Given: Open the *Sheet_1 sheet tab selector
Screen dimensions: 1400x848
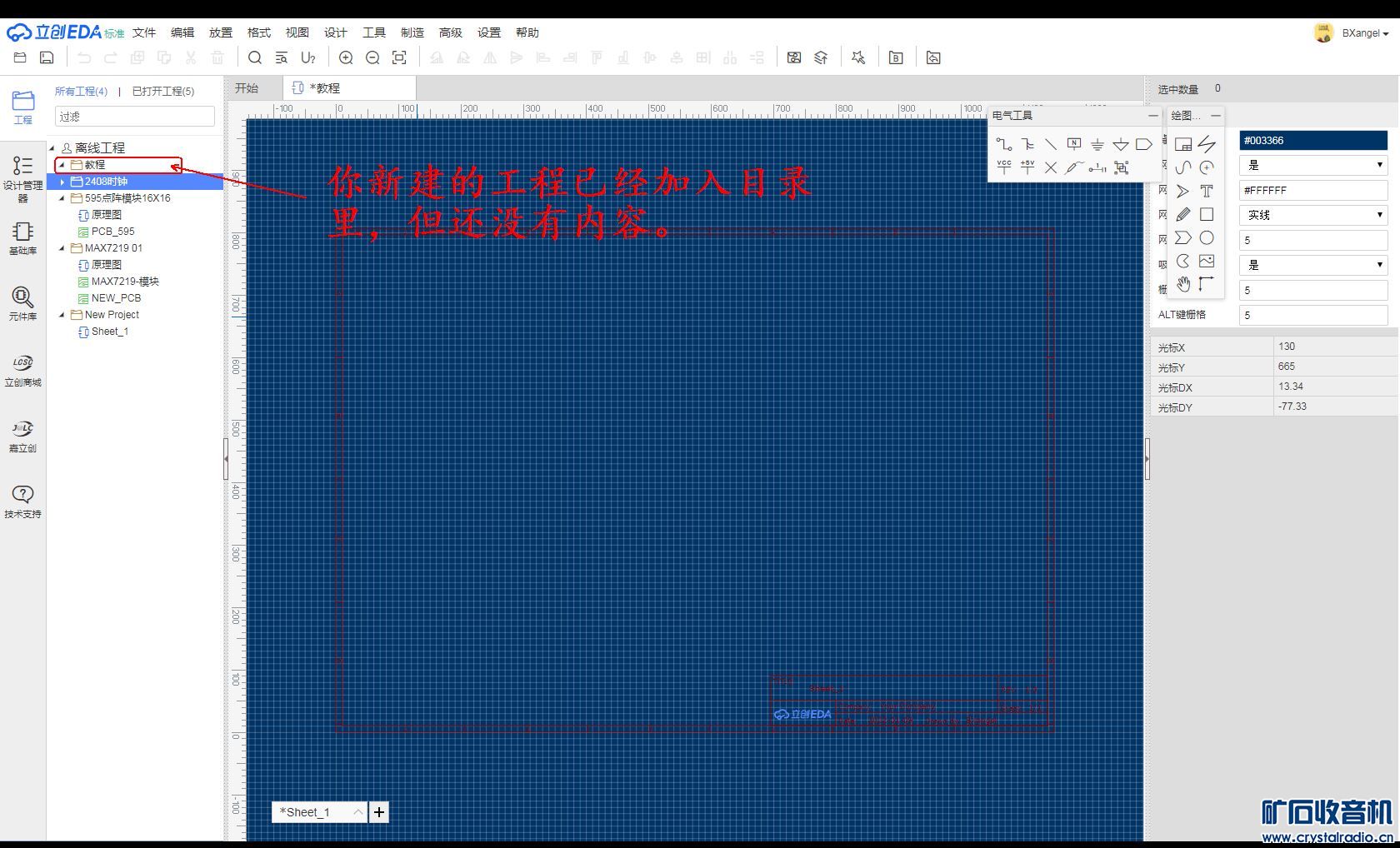Looking at the screenshot, I should (x=319, y=812).
